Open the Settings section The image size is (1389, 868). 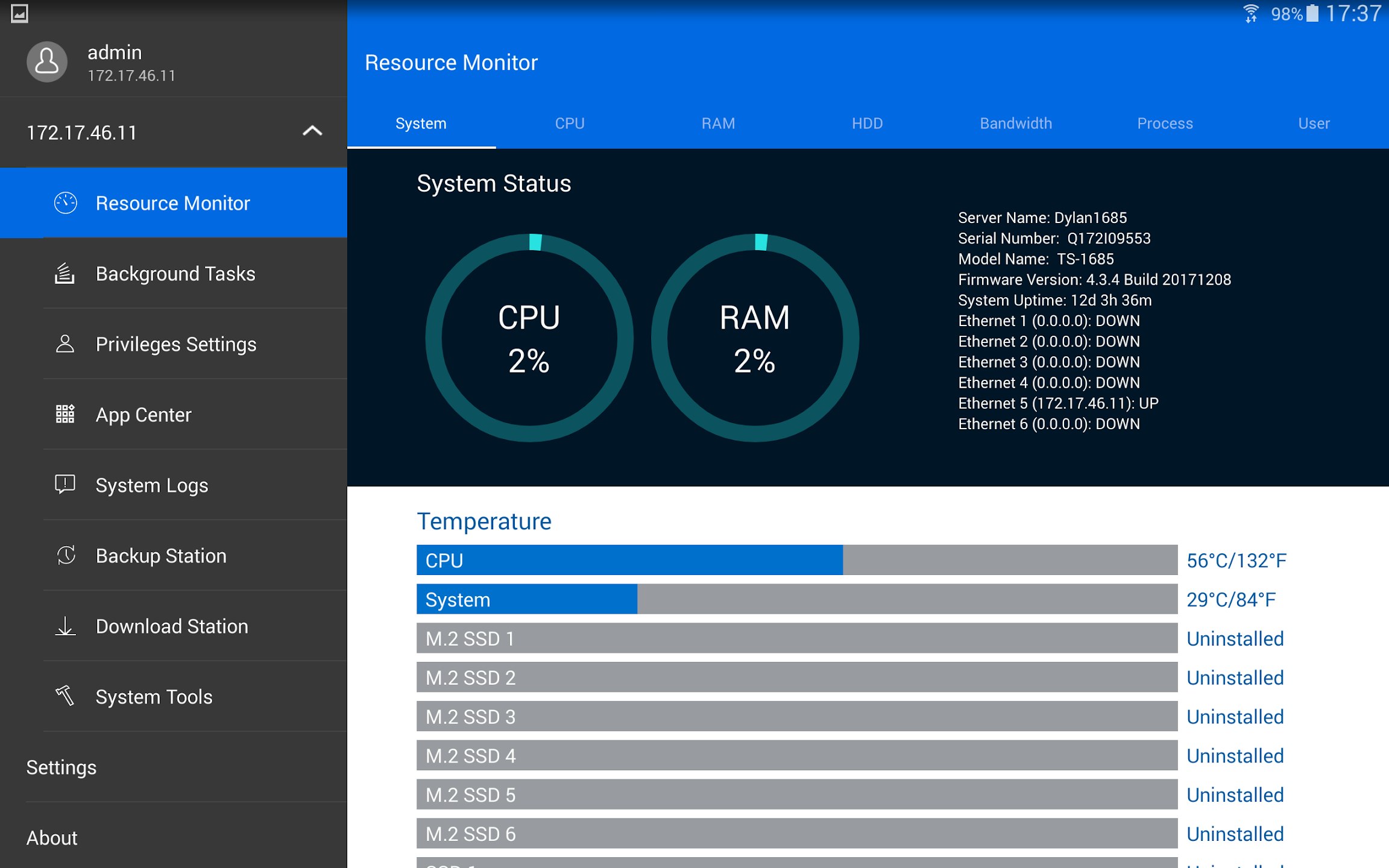tap(61, 767)
